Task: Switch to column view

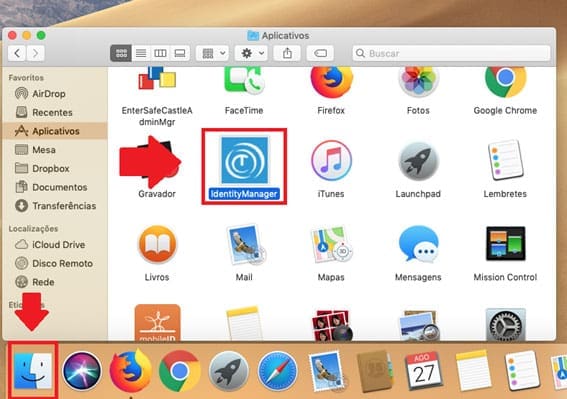Action: [x=160, y=54]
